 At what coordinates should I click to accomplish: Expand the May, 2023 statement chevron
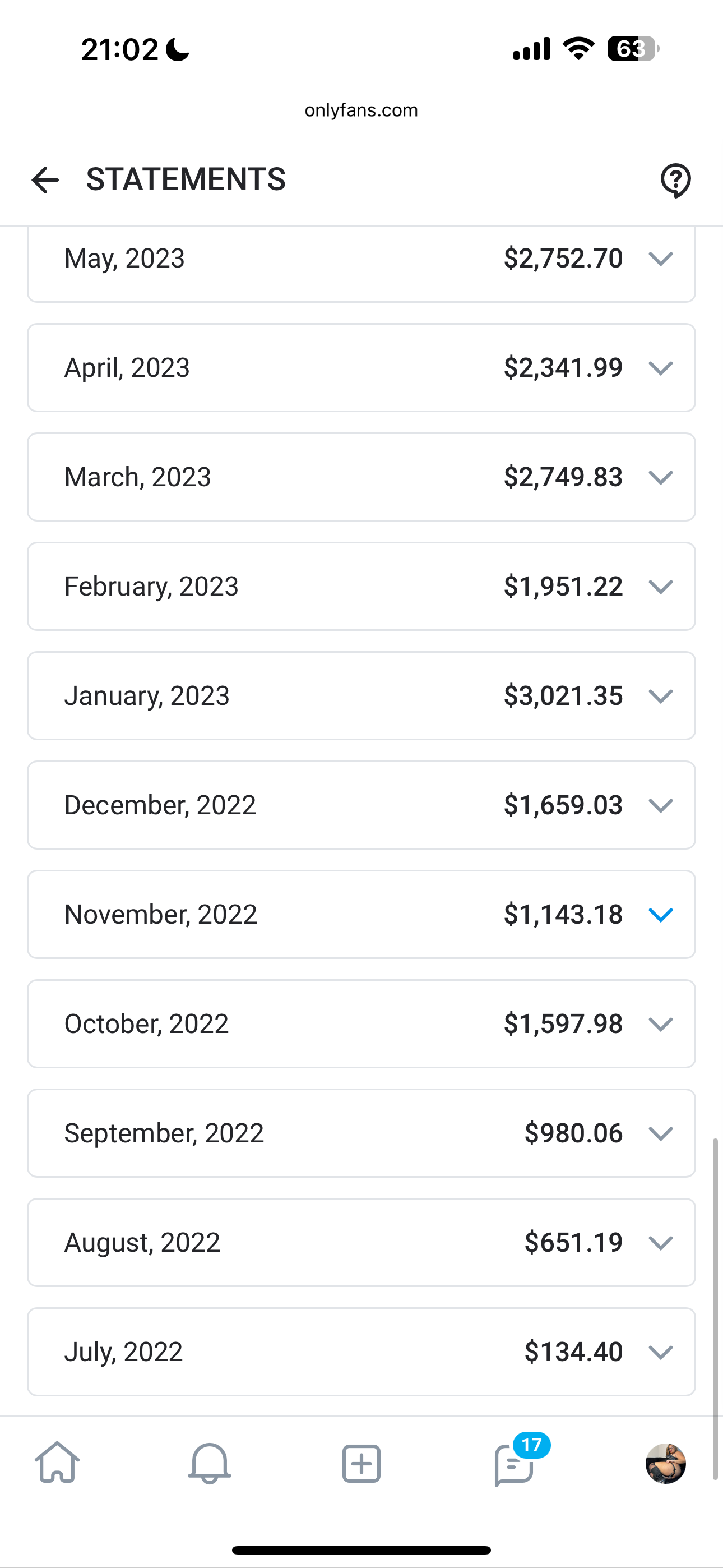660,259
